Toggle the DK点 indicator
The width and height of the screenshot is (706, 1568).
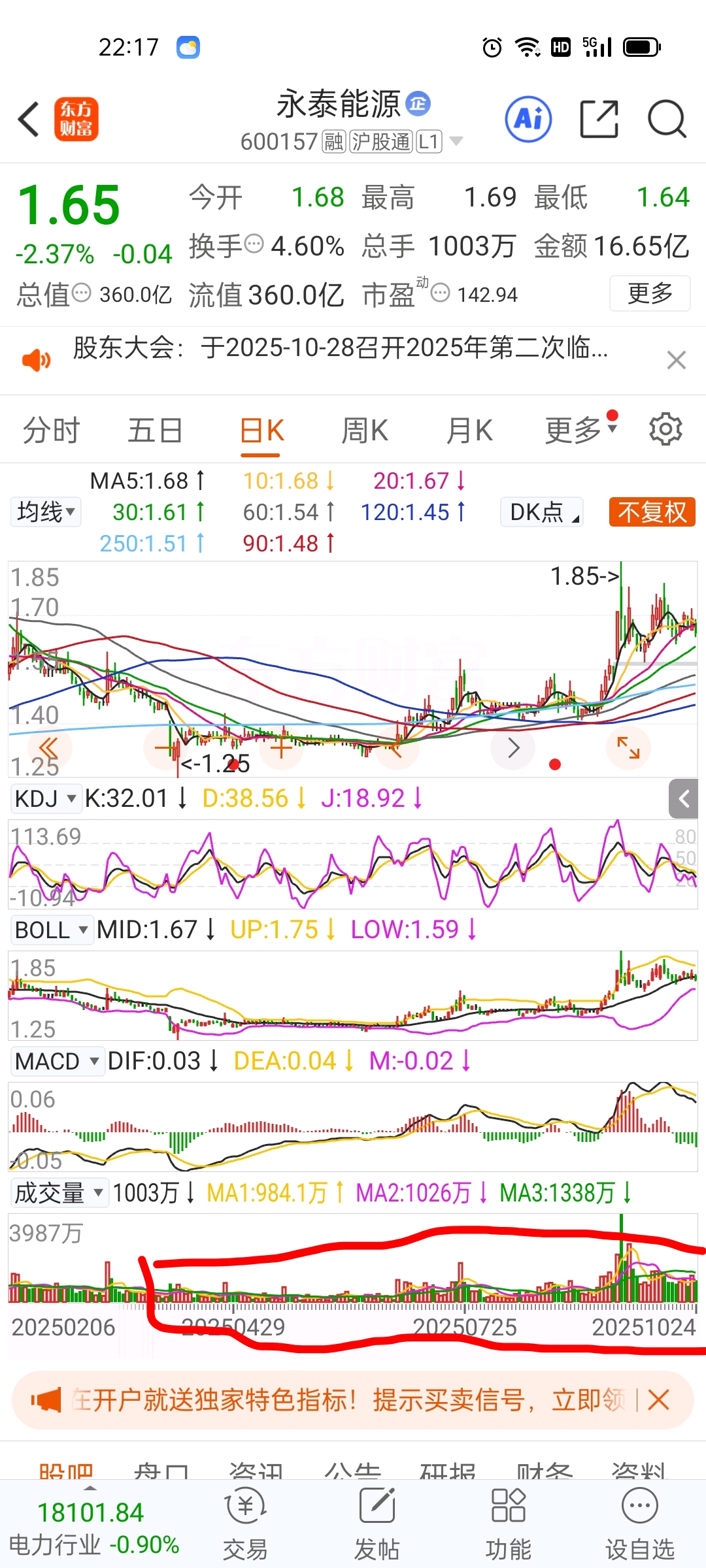click(541, 512)
